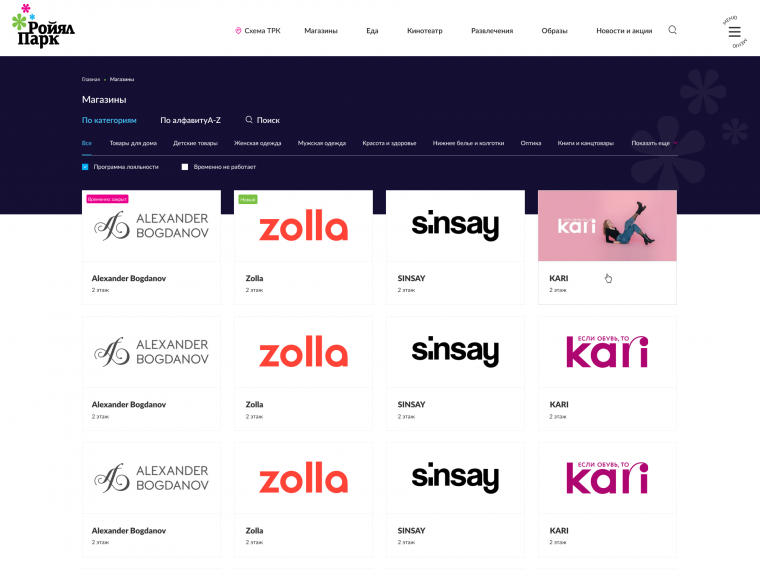Click the magnifier icon next to Поиск
The height and width of the screenshot is (570, 760).
[249, 120]
